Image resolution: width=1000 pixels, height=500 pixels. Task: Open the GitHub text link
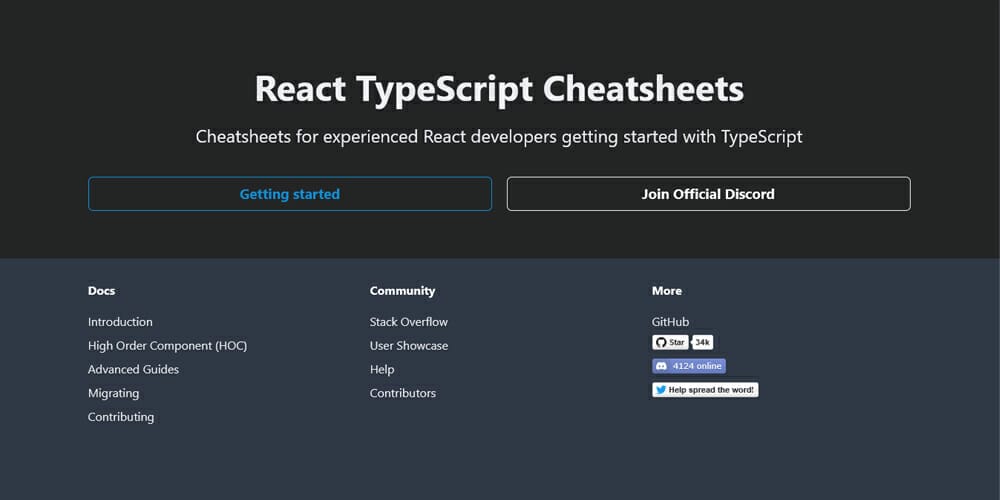click(x=670, y=322)
